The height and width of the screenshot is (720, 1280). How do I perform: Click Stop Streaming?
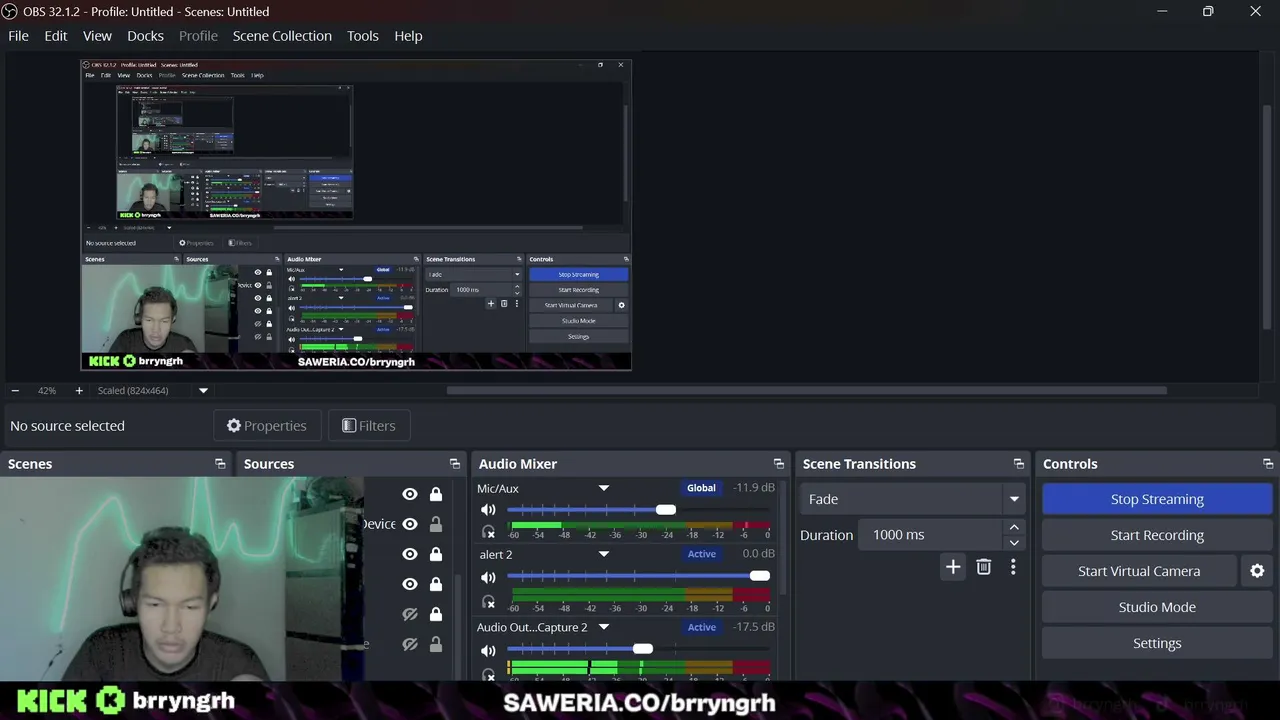click(1157, 499)
